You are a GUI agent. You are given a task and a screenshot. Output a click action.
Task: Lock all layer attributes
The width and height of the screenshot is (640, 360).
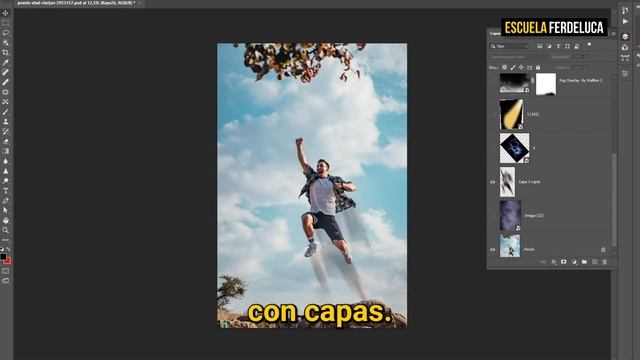[x=538, y=67]
